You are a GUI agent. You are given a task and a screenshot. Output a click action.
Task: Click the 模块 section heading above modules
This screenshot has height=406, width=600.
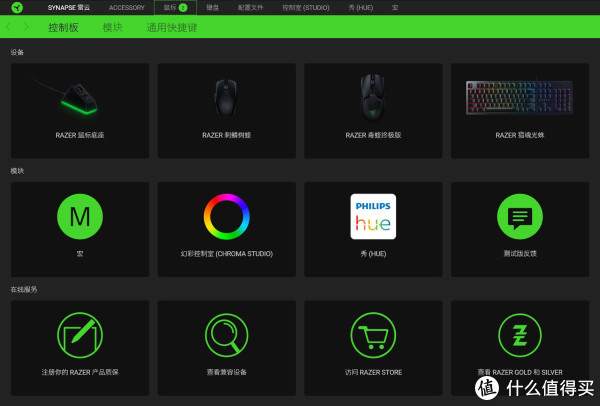tap(17, 171)
